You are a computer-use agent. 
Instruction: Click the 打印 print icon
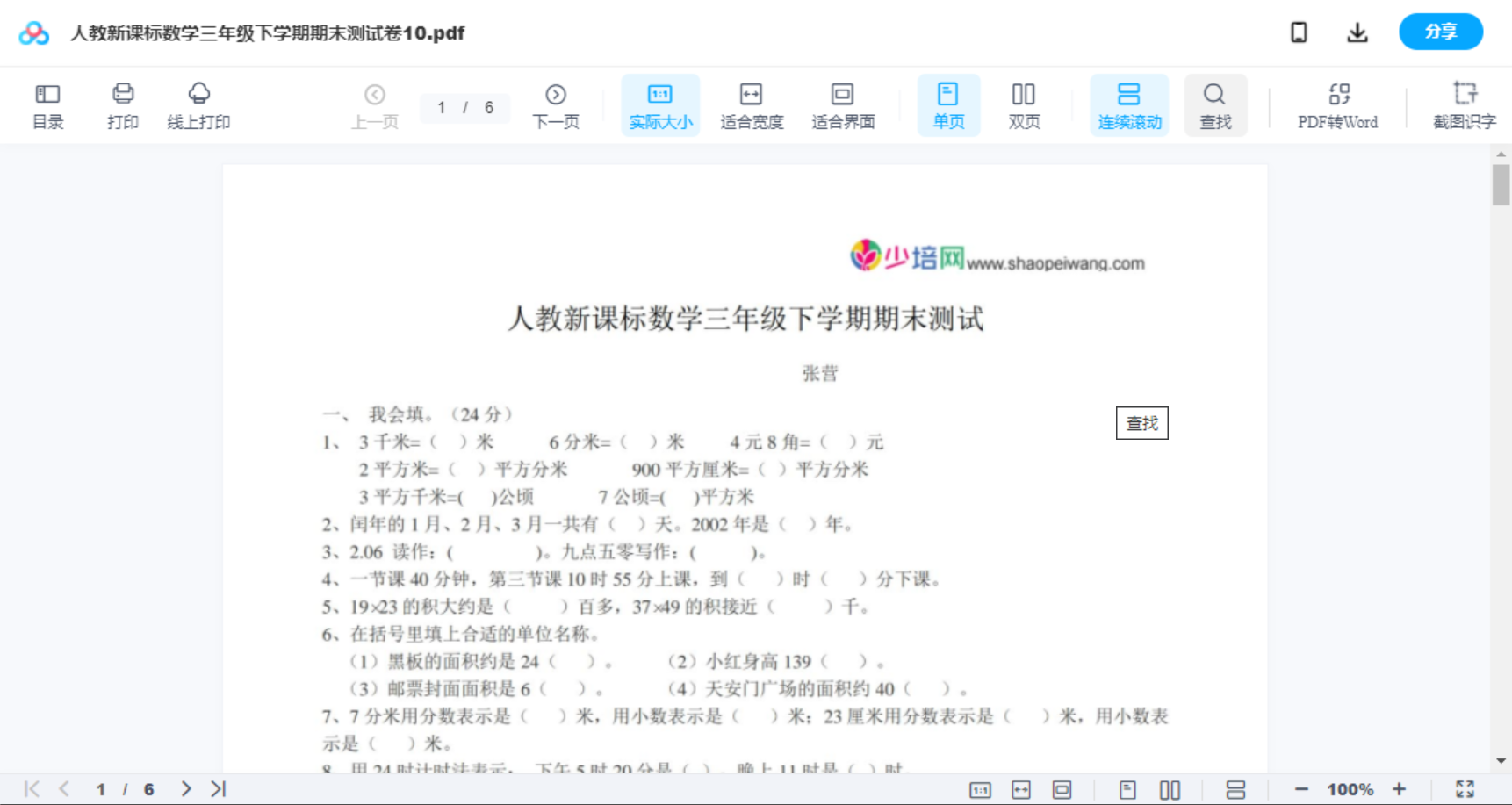coord(122,104)
